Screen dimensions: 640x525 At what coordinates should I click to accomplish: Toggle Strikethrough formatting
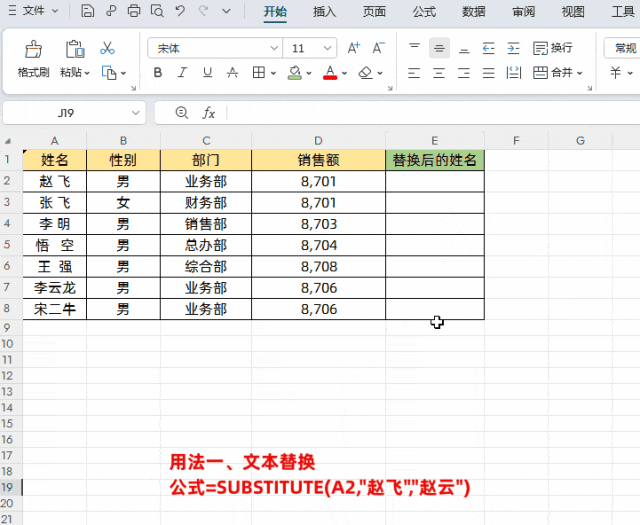(x=232, y=73)
